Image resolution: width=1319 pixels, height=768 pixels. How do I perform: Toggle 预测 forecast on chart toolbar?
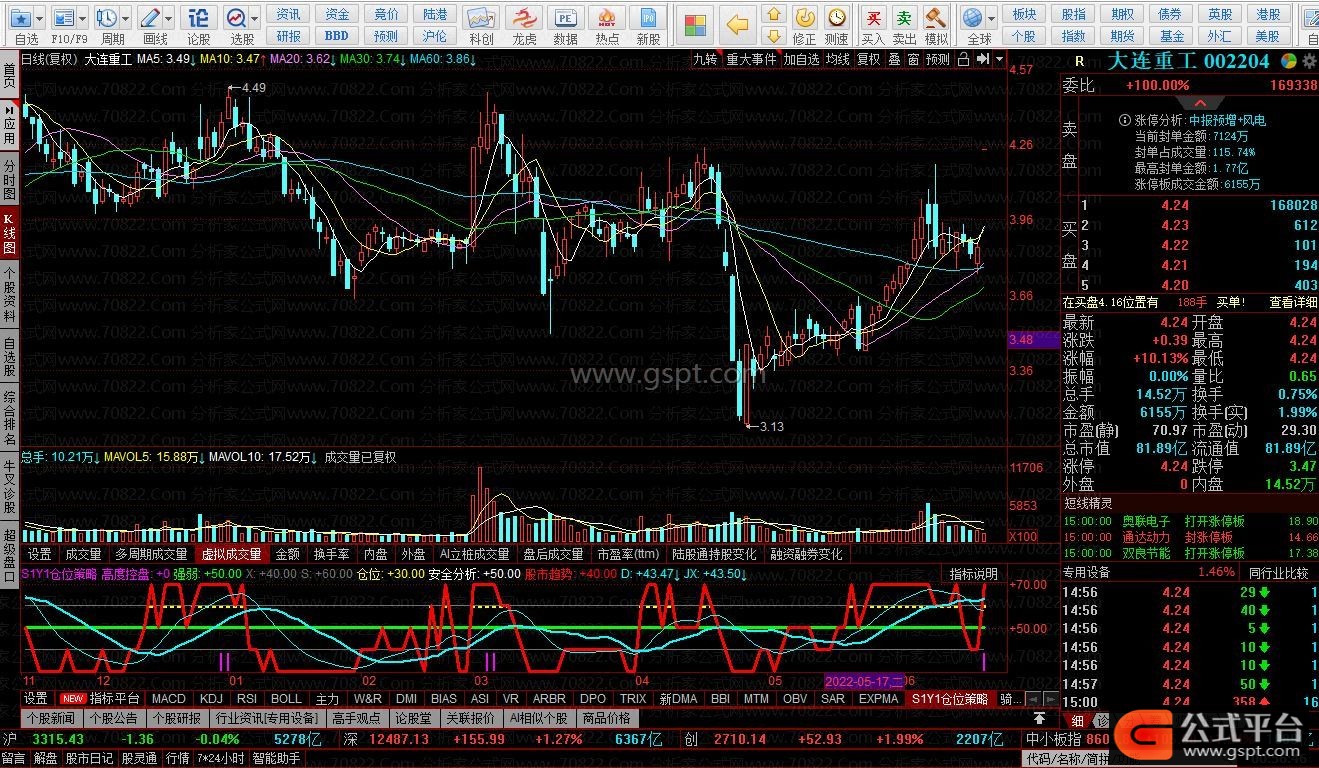[938, 59]
